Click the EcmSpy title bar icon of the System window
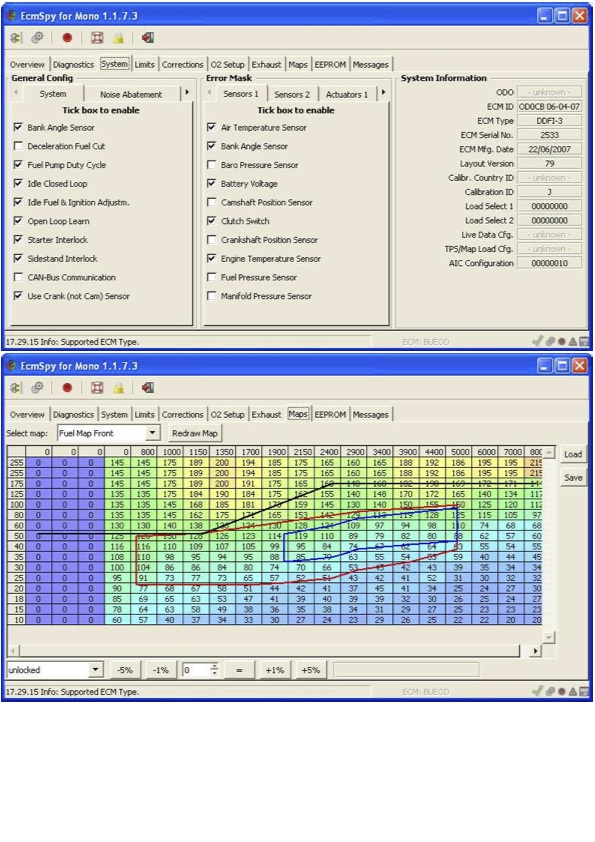 pos(11,16)
